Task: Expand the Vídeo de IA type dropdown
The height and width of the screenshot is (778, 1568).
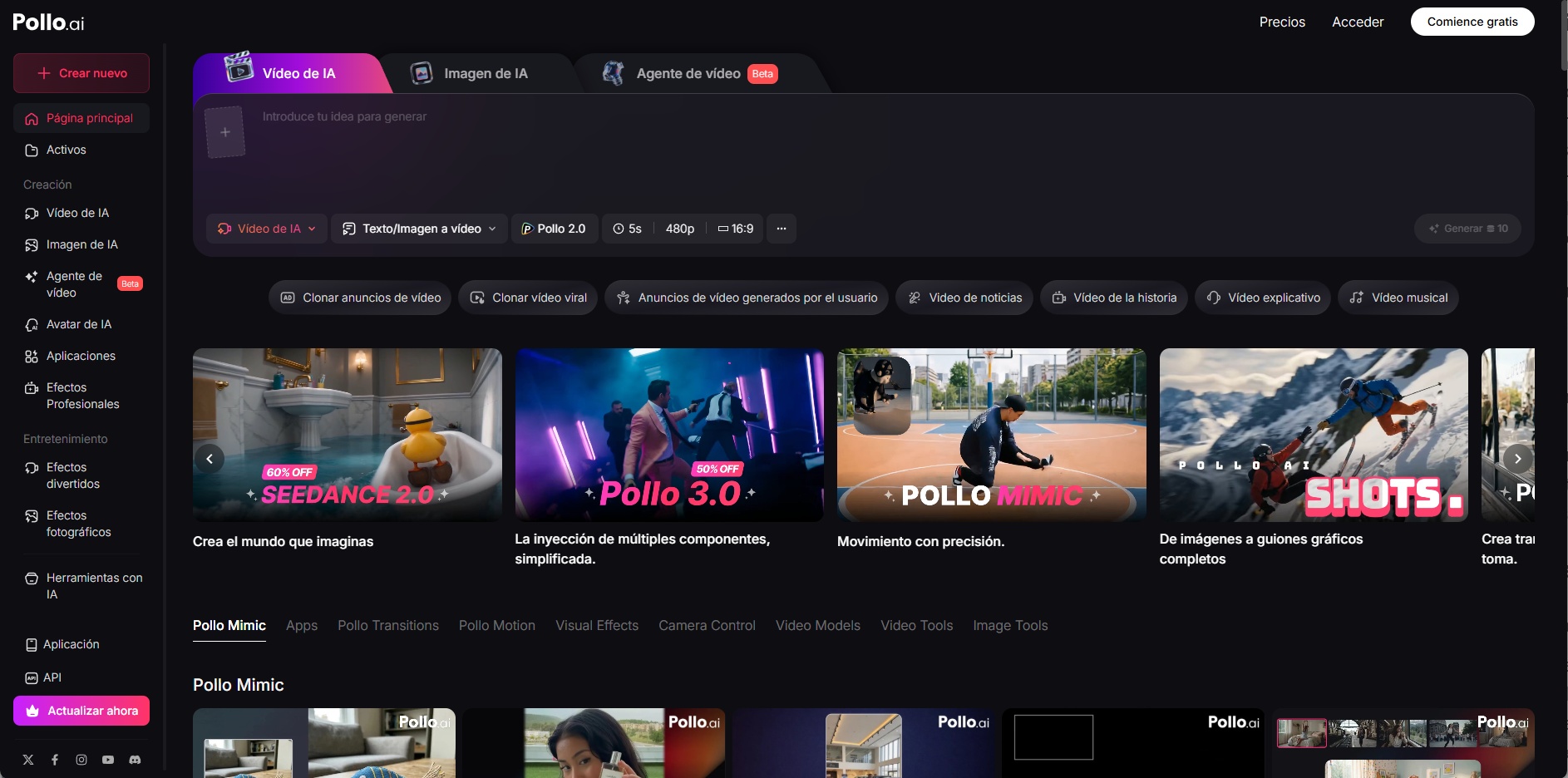Action: [267, 229]
